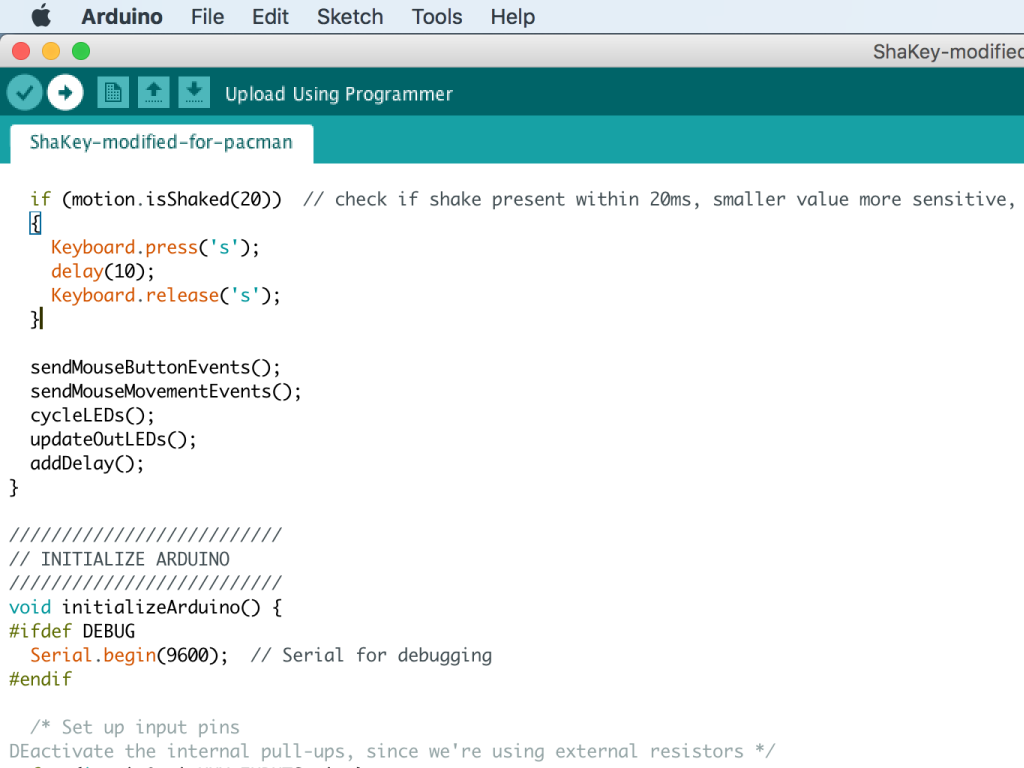The height and width of the screenshot is (768, 1024).
Task: Click the sendMouseButtonEvents(); line
Action: coord(155,367)
